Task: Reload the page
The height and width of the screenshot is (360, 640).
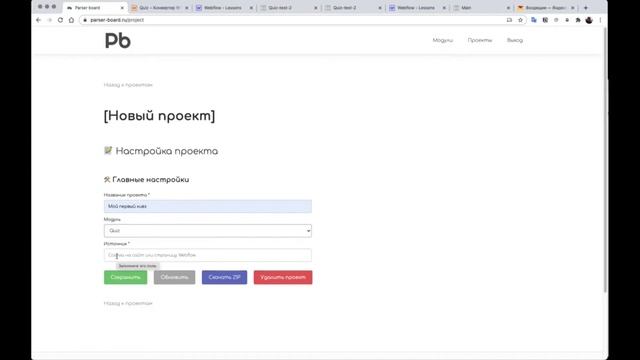Action: click(60, 20)
